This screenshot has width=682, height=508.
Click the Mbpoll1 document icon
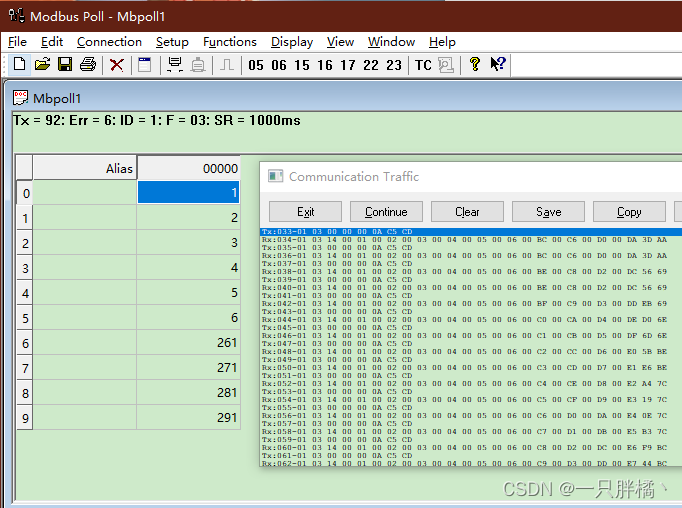(20, 98)
